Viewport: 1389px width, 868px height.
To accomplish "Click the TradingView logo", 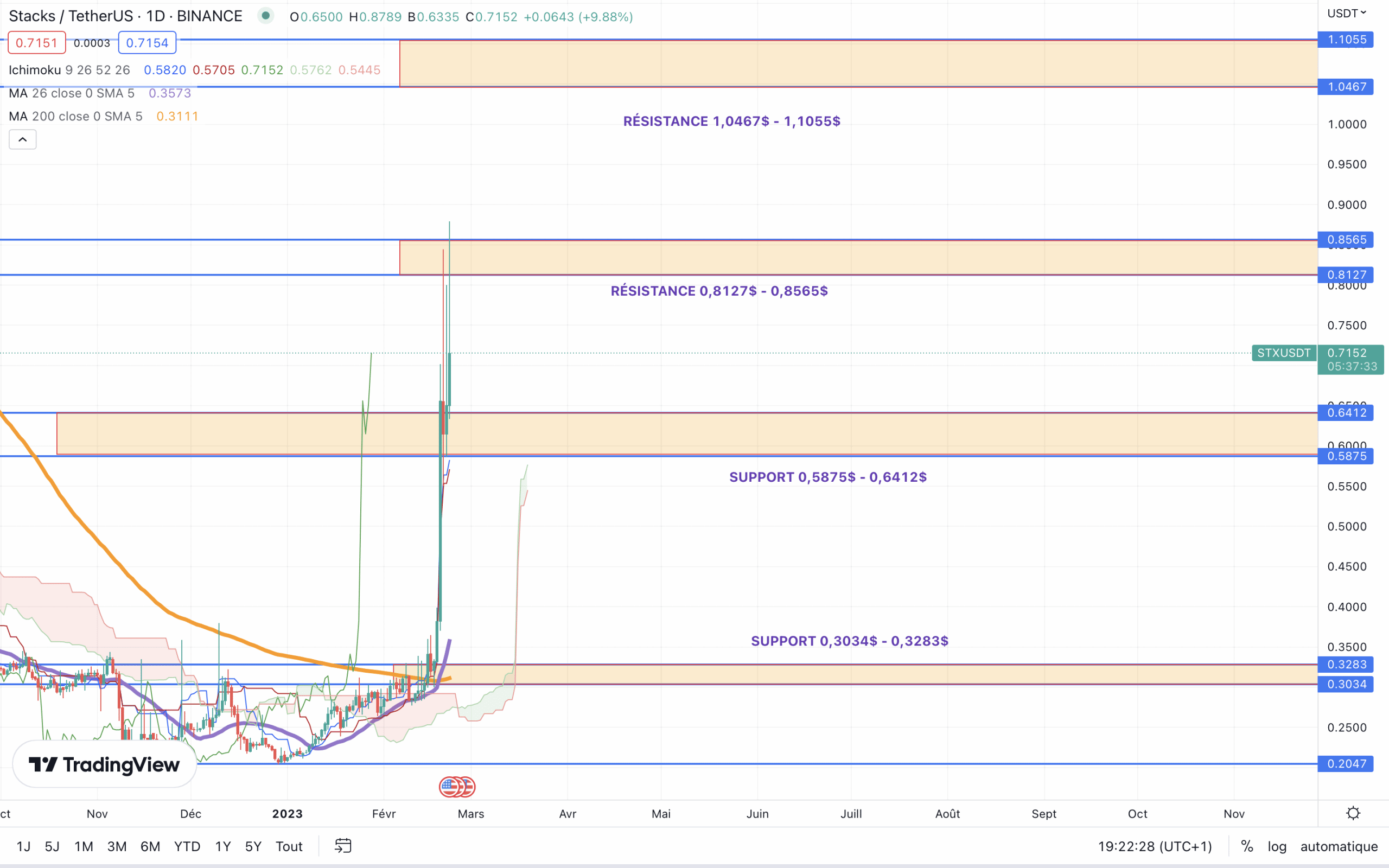I will tap(105, 764).
